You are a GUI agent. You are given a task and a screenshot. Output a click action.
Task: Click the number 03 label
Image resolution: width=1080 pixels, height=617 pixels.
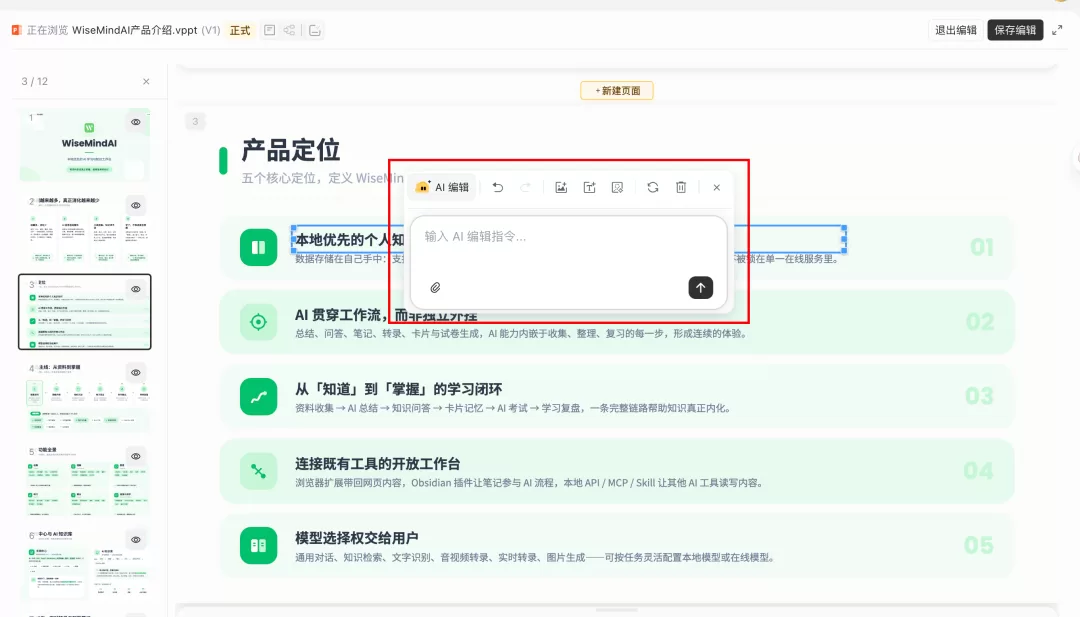coord(979,396)
